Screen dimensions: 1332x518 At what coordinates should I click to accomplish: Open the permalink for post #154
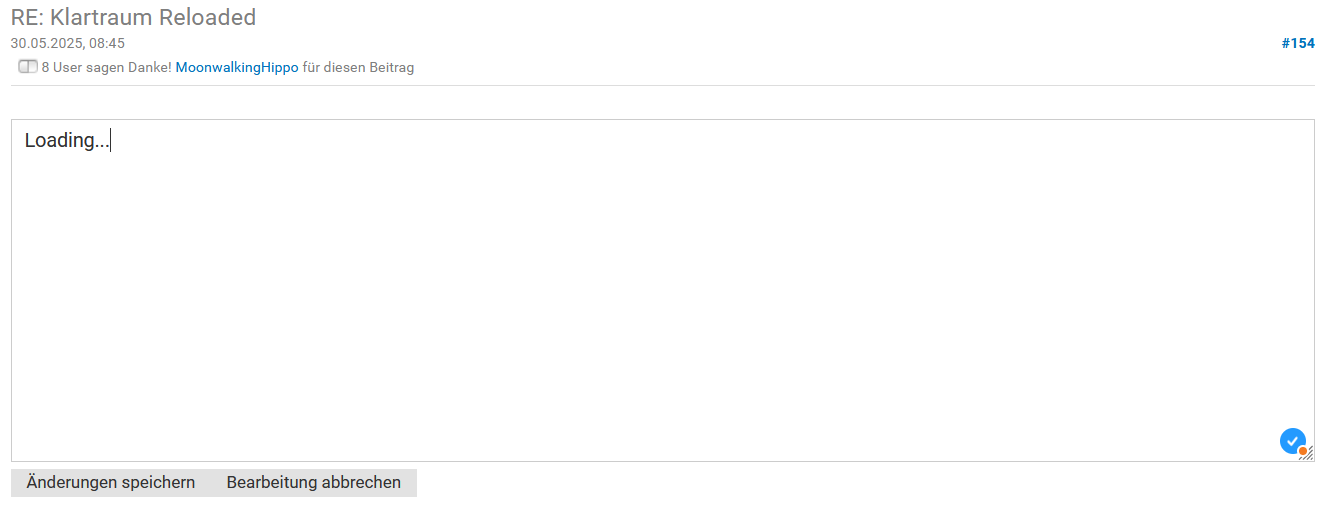click(x=1297, y=43)
